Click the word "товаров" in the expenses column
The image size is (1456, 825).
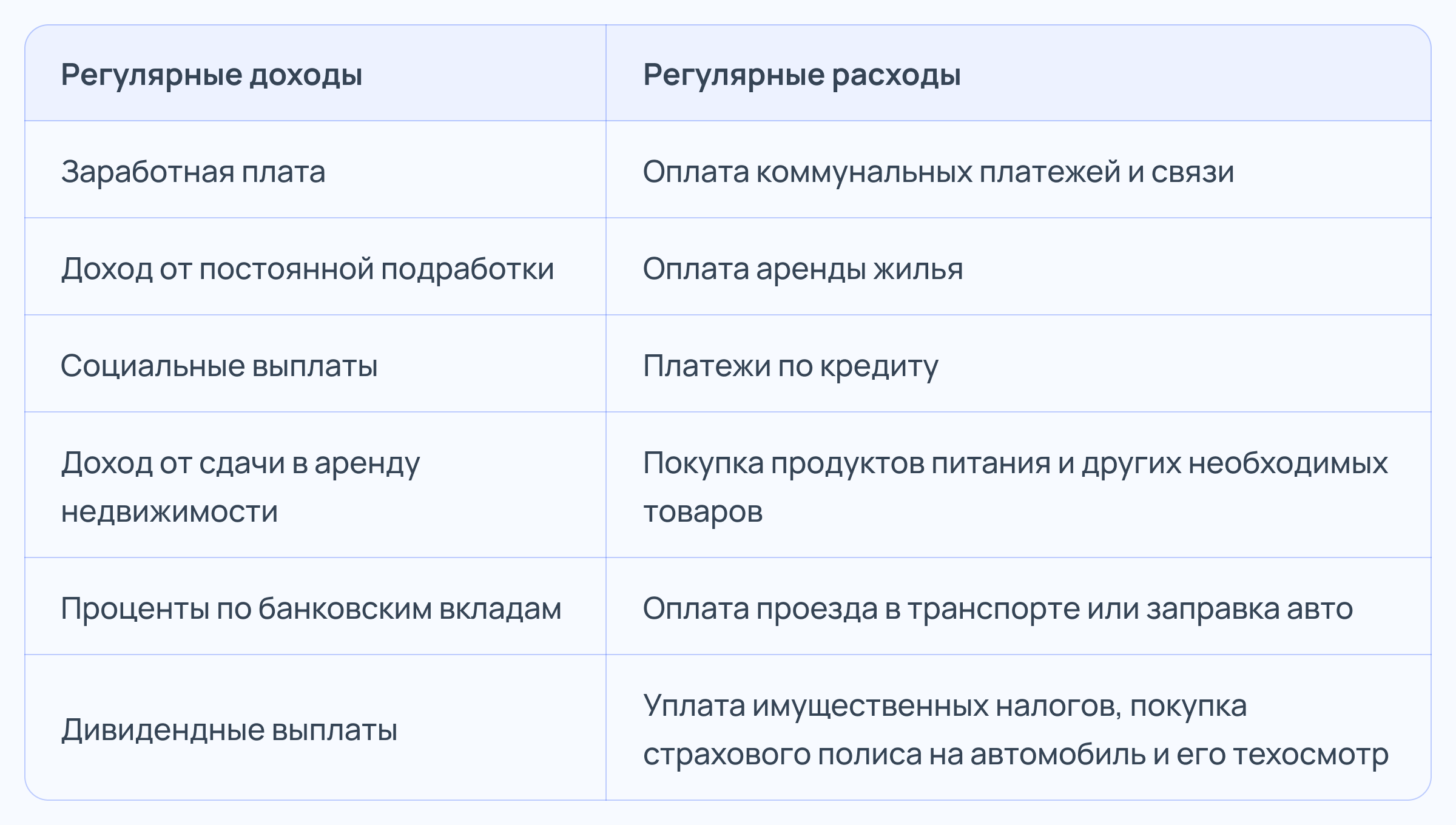coord(703,511)
